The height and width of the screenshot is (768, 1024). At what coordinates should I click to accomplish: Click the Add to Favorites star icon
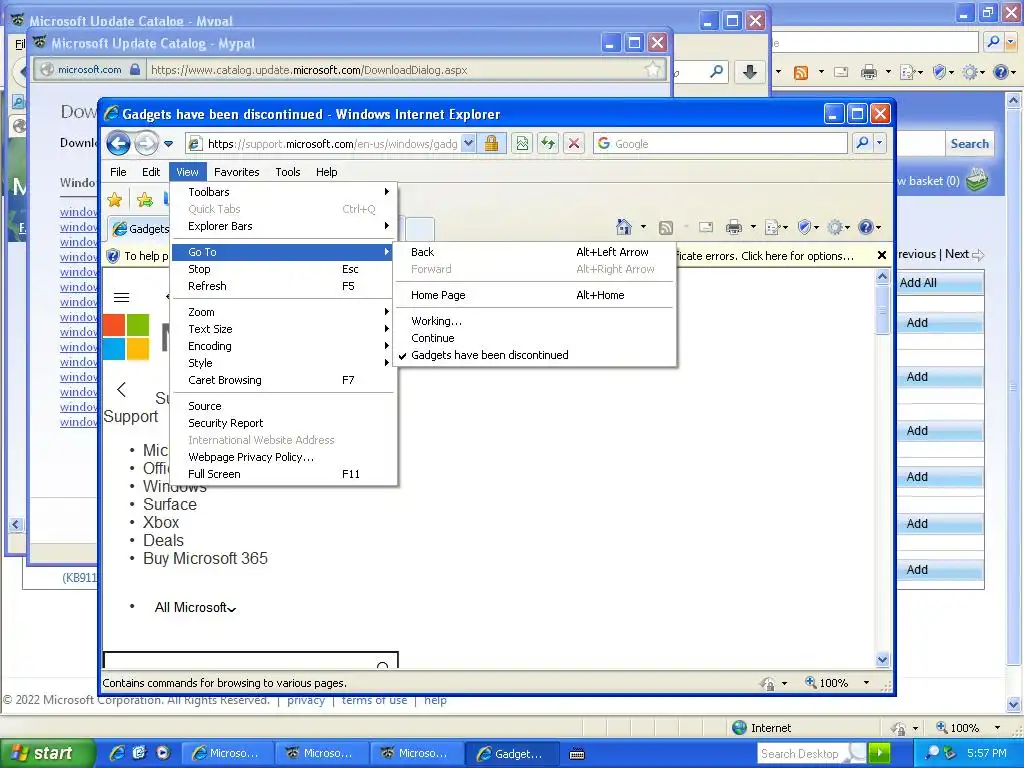[145, 200]
